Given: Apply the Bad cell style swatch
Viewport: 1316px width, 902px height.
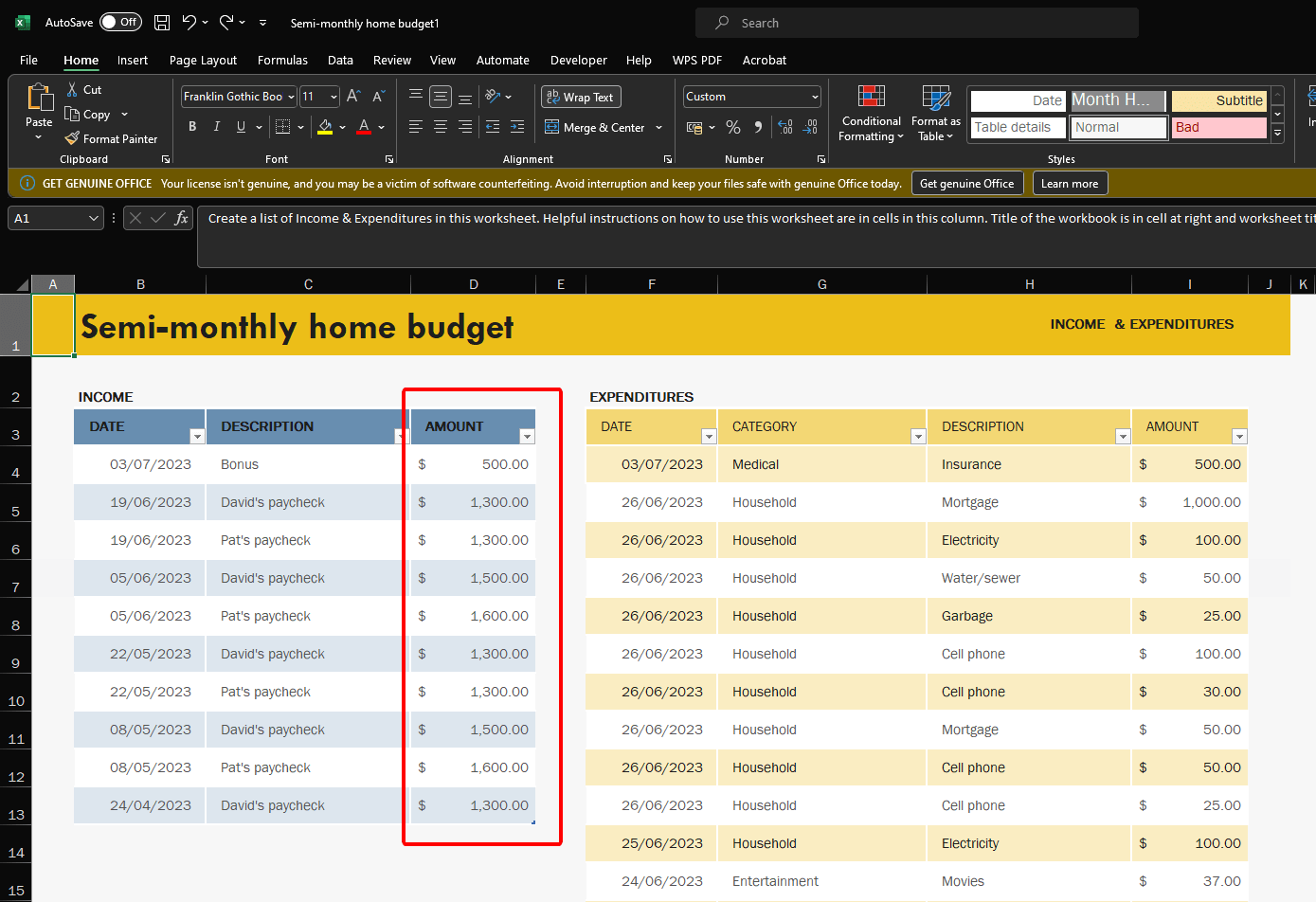Looking at the screenshot, I should click(x=1218, y=127).
